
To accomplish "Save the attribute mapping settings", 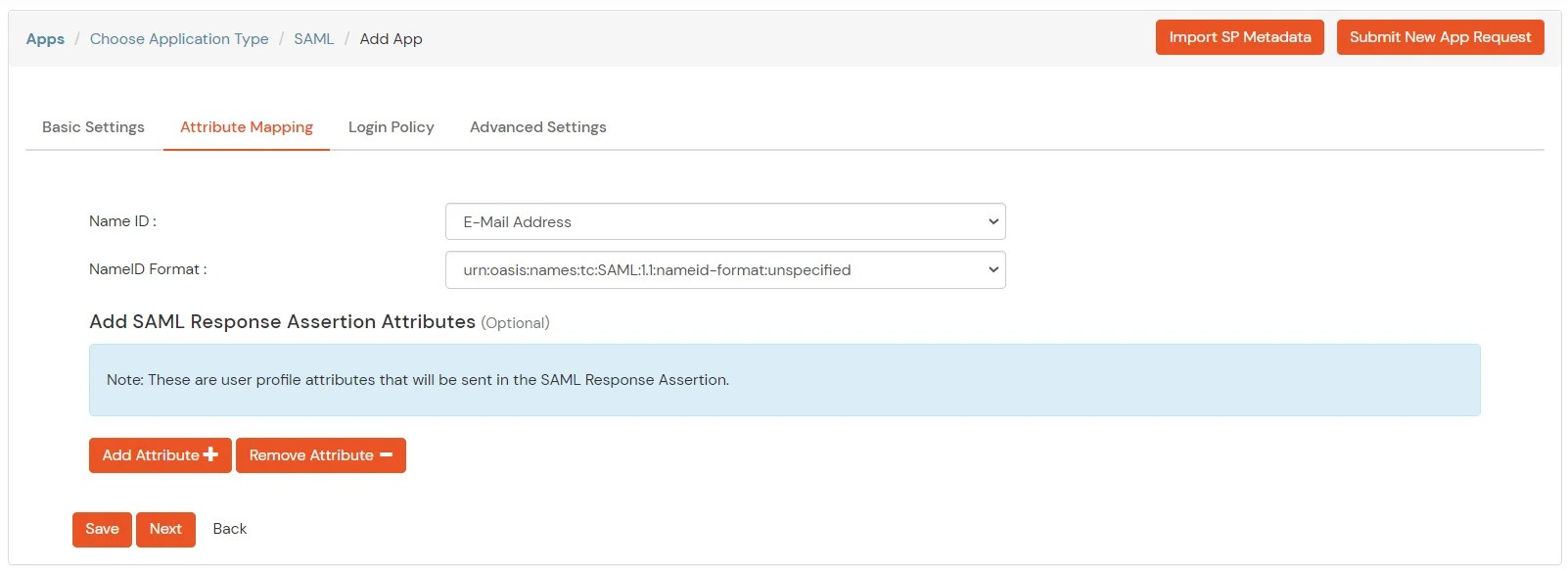I will pyautogui.click(x=102, y=529).
